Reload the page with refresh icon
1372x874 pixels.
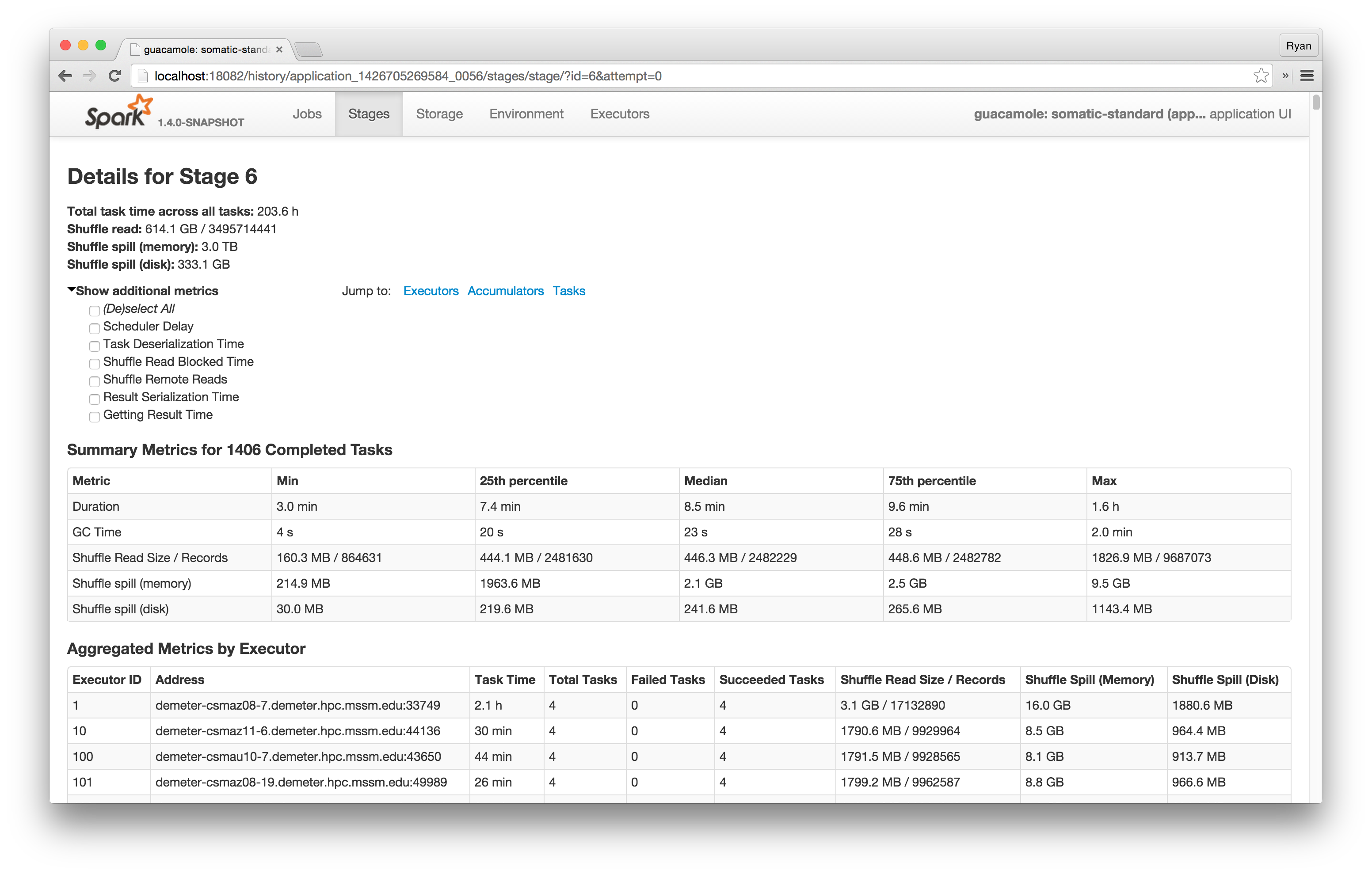click(x=114, y=76)
